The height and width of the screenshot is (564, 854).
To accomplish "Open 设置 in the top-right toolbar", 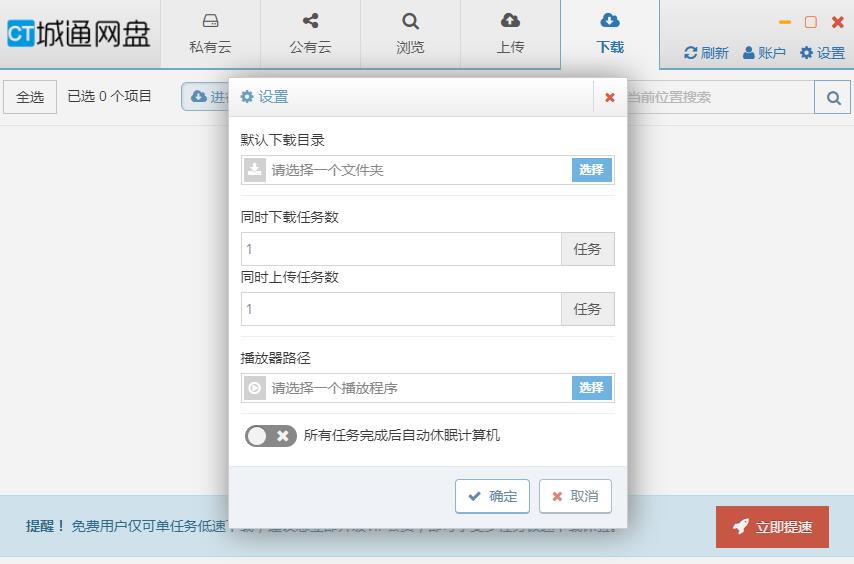I will point(822,53).
